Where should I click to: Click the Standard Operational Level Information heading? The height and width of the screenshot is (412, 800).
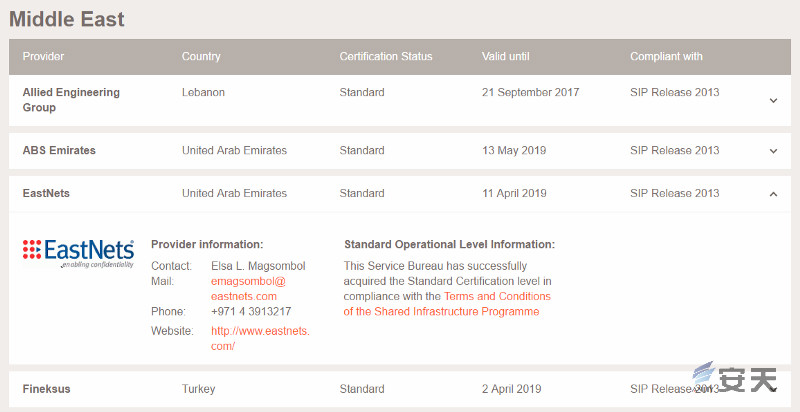449,244
